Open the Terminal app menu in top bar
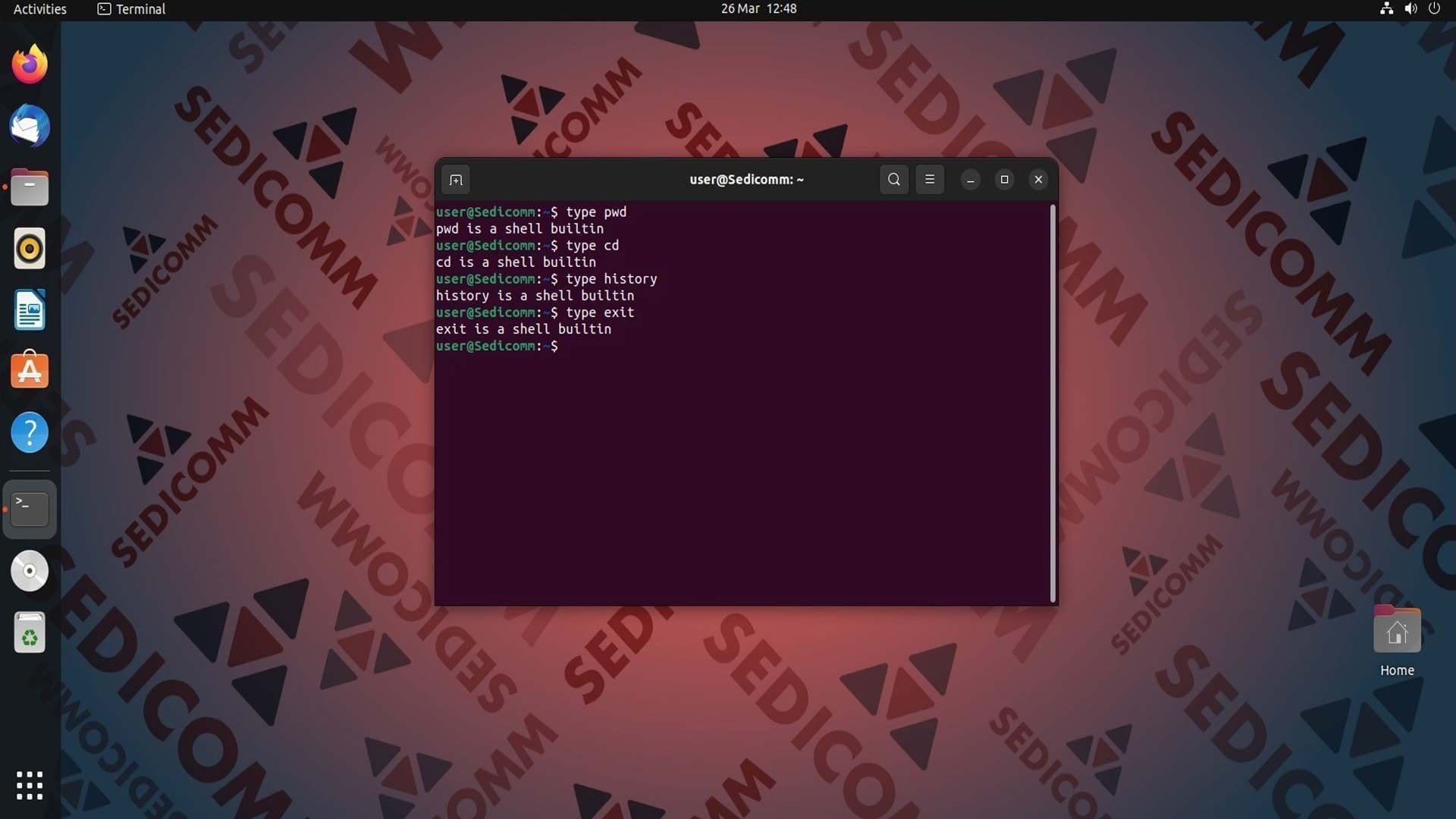The image size is (1456, 819). pos(131,9)
